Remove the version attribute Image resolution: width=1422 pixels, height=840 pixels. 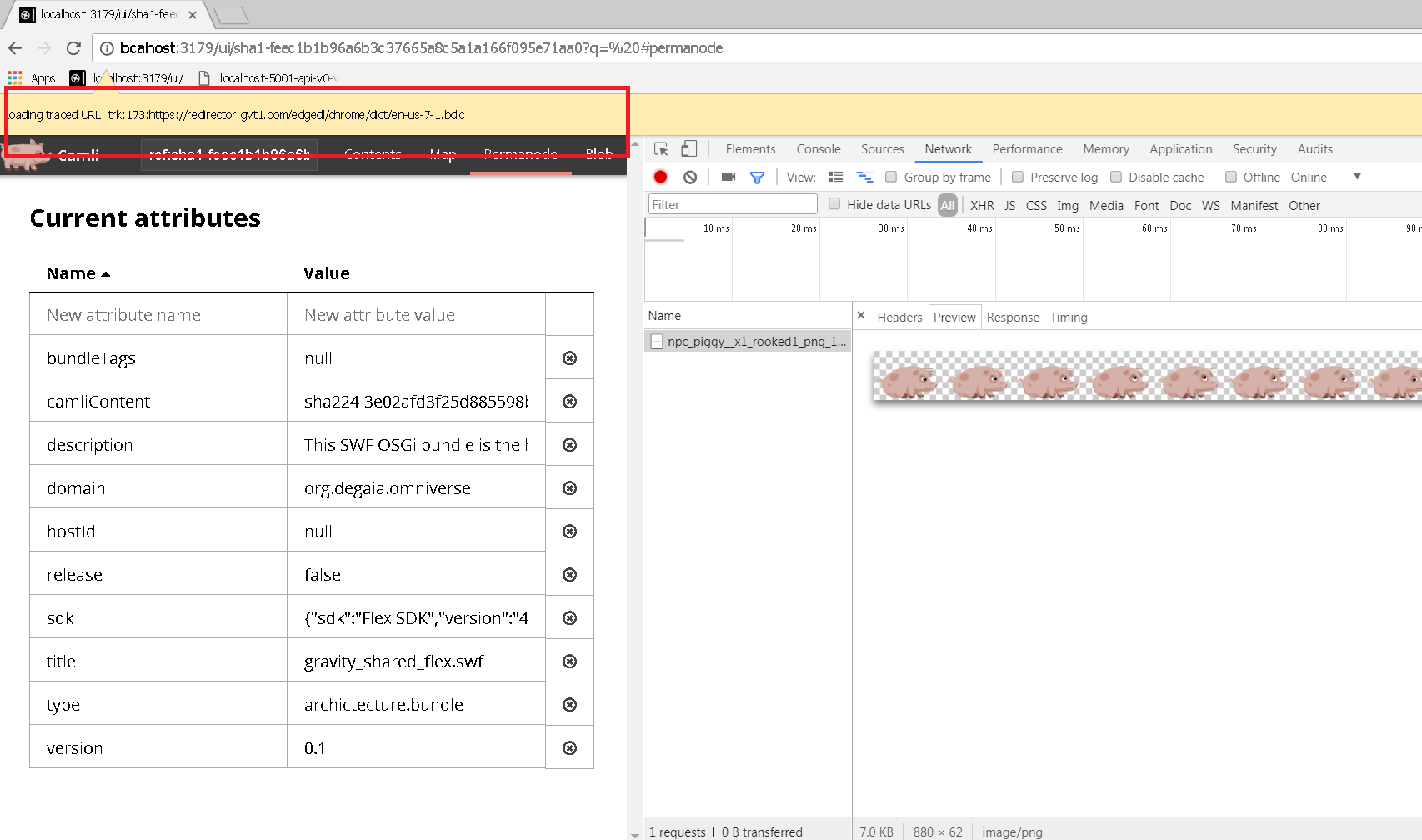(x=570, y=748)
